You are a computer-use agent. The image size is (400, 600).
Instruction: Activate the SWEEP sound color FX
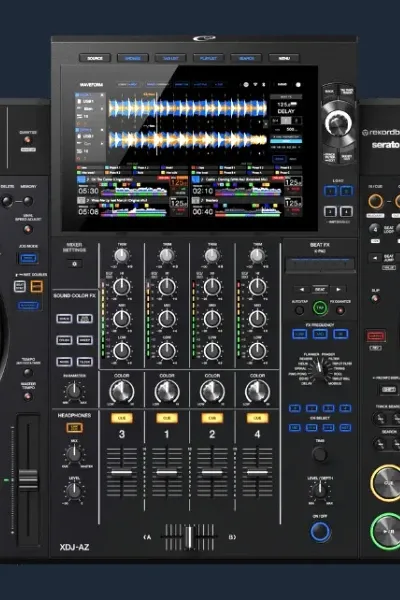click(85, 340)
